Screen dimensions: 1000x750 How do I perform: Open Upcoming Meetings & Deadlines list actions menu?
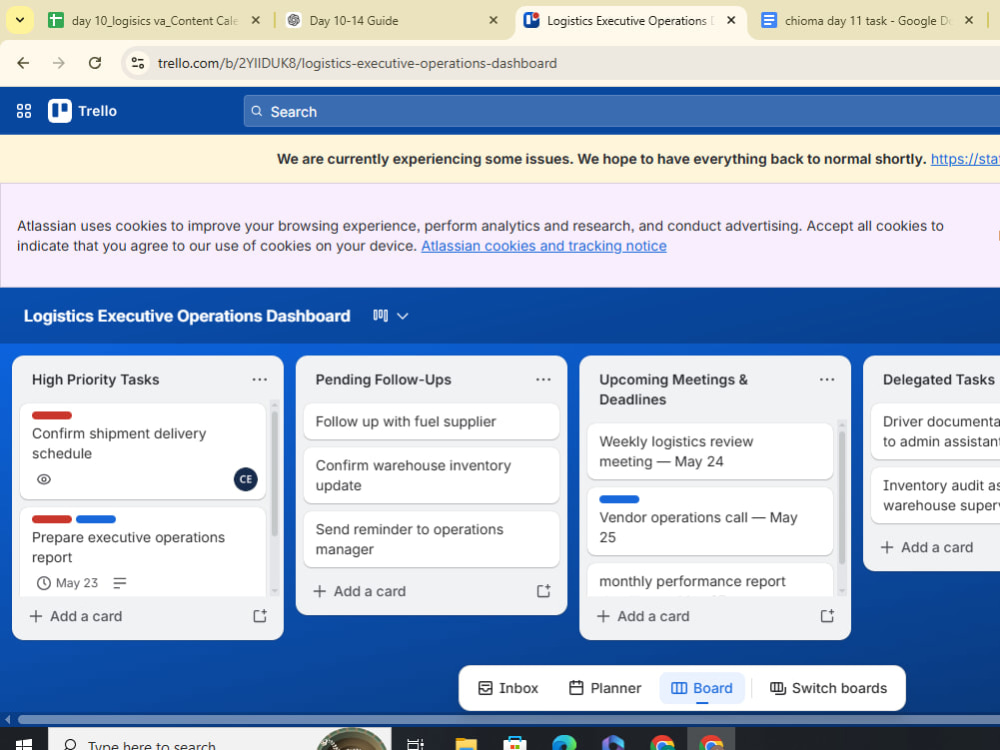click(827, 379)
